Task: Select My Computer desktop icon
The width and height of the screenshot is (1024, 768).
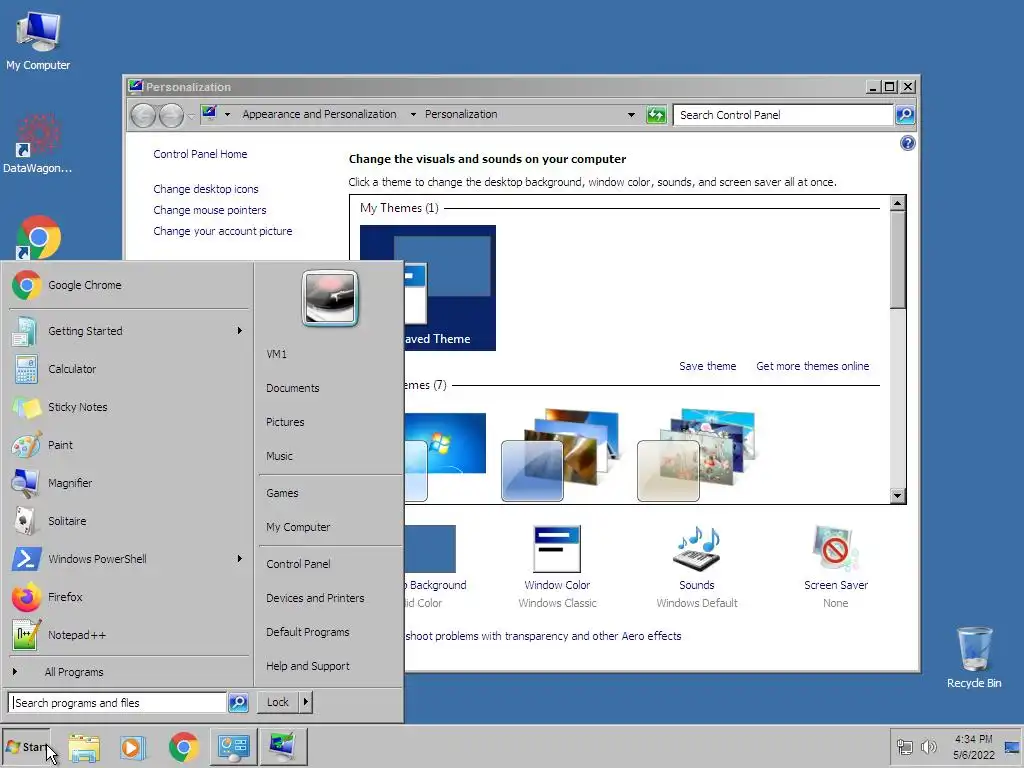Action: pyautogui.click(x=38, y=40)
